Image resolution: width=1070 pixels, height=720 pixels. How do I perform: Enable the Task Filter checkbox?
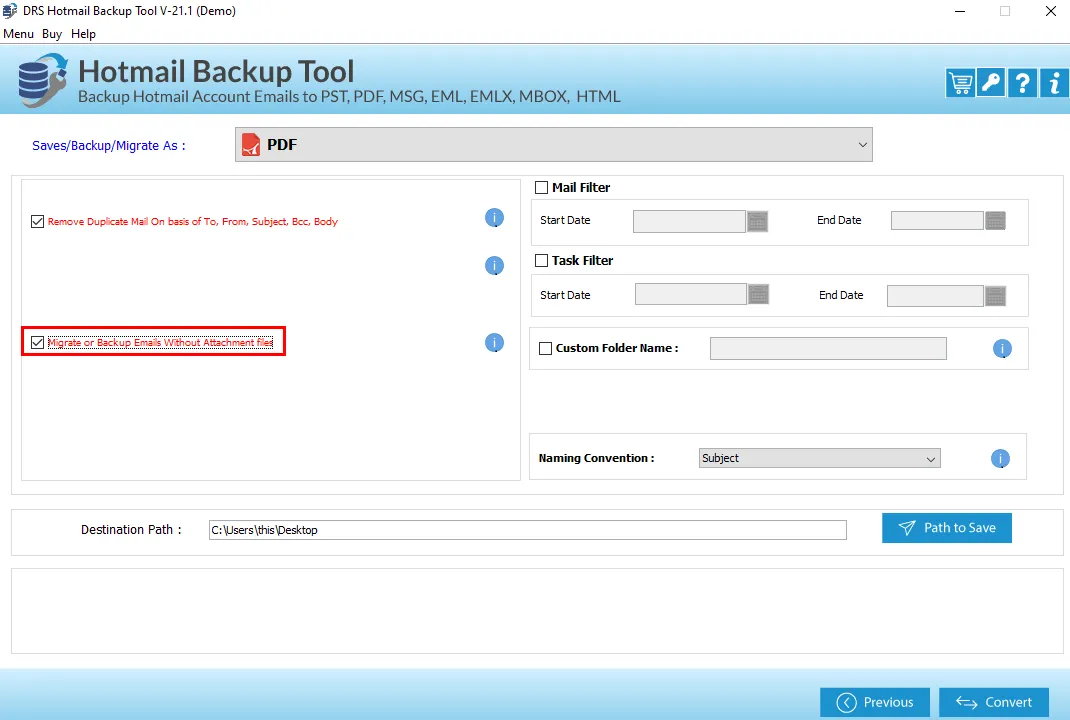[x=542, y=261]
